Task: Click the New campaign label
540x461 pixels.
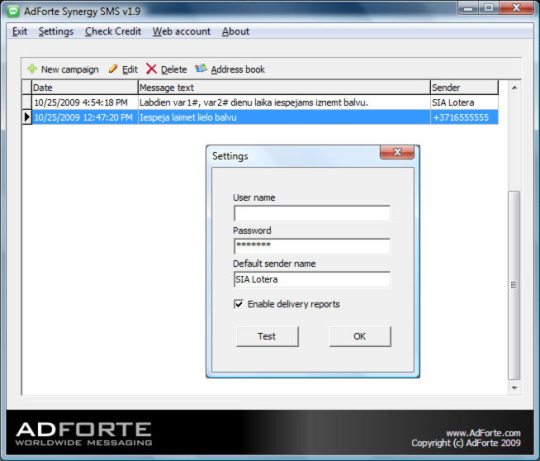Action: 70,70
